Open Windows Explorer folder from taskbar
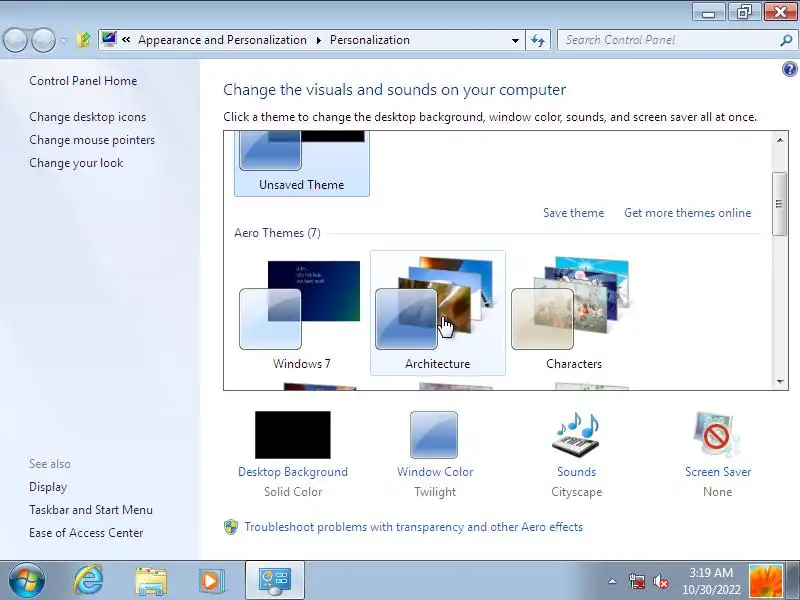800x600 pixels. coord(151,581)
